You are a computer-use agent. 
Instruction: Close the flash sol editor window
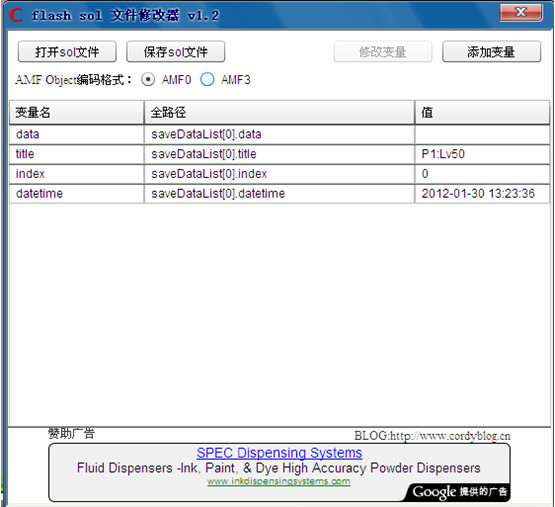521,13
